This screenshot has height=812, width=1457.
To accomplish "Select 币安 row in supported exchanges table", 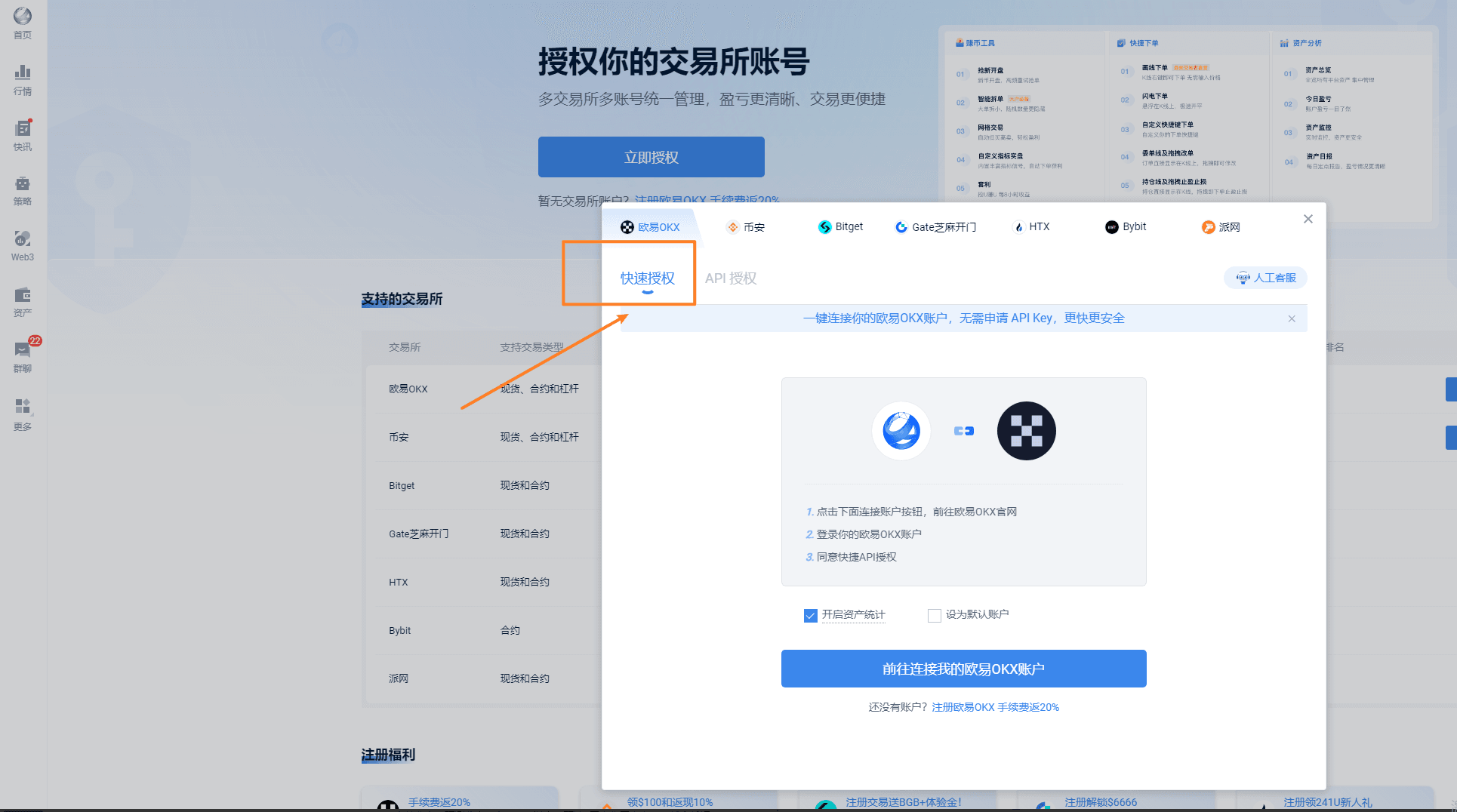I will 483,437.
